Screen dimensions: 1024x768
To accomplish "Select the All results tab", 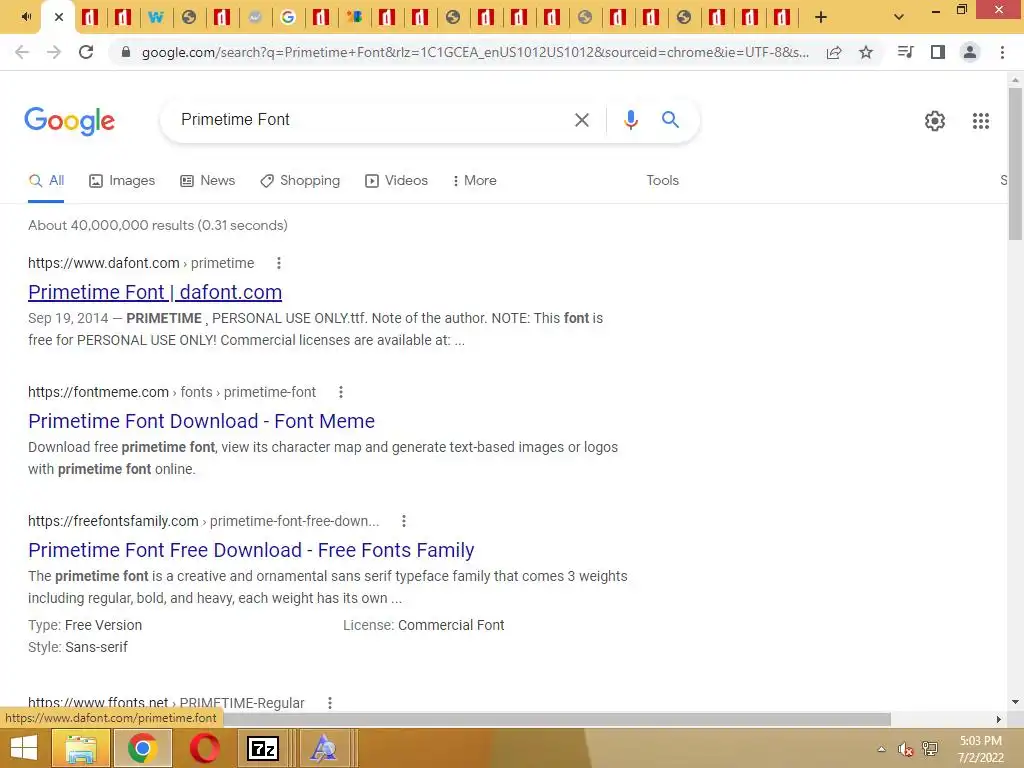I will 46,181.
